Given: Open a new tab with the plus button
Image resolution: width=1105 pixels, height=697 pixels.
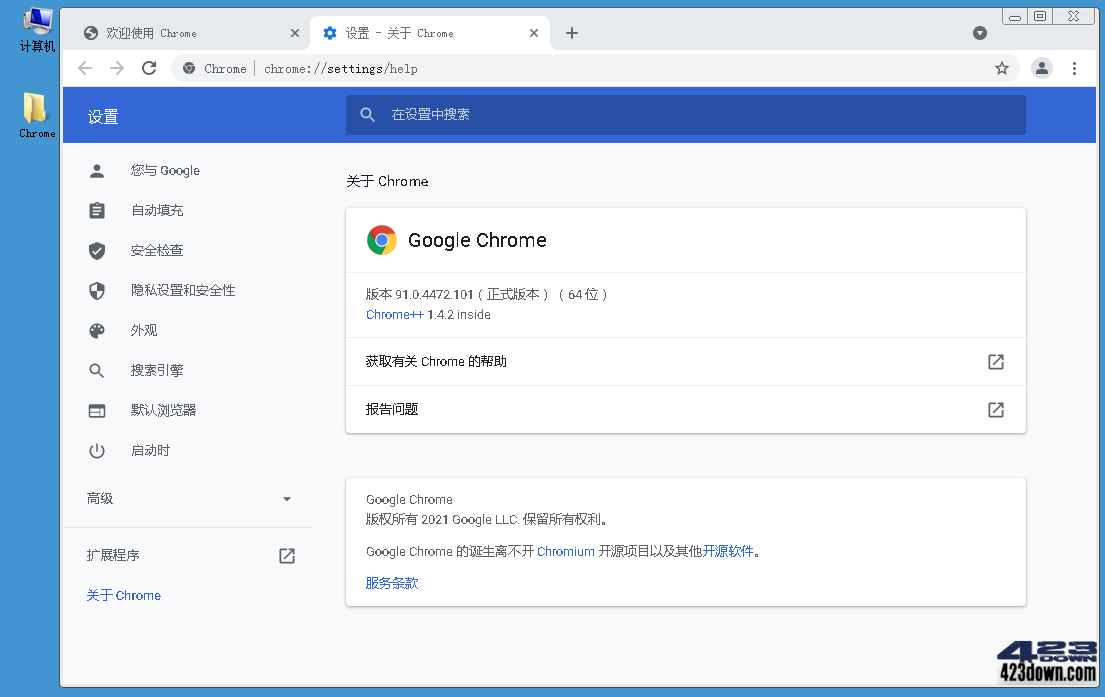Looking at the screenshot, I should click(x=572, y=33).
